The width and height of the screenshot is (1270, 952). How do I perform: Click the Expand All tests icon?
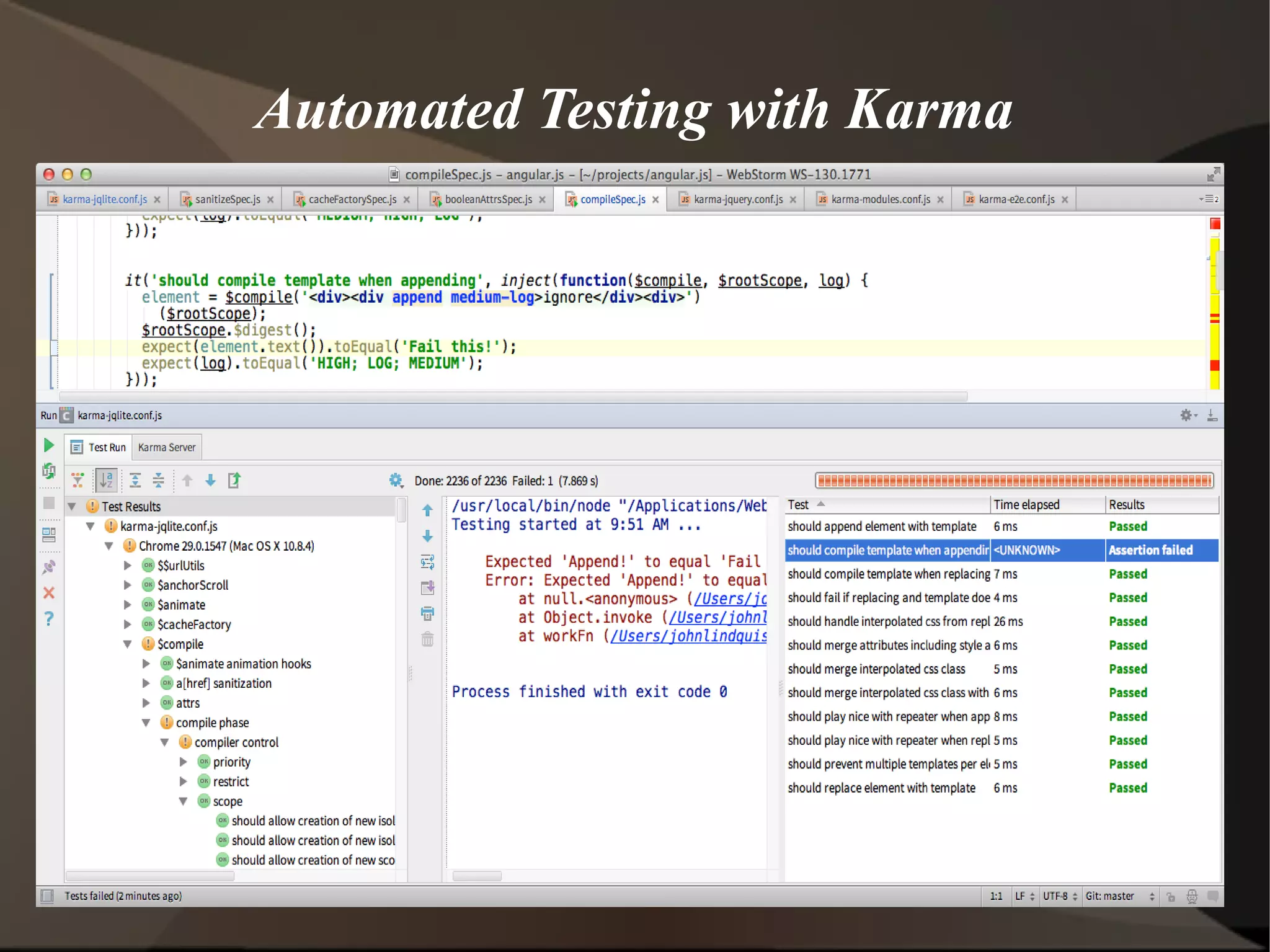point(135,480)
